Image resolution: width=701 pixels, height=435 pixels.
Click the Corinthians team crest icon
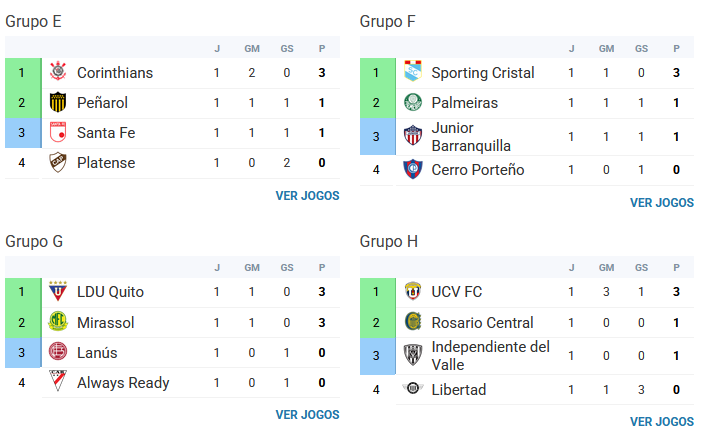coord(58,72)
